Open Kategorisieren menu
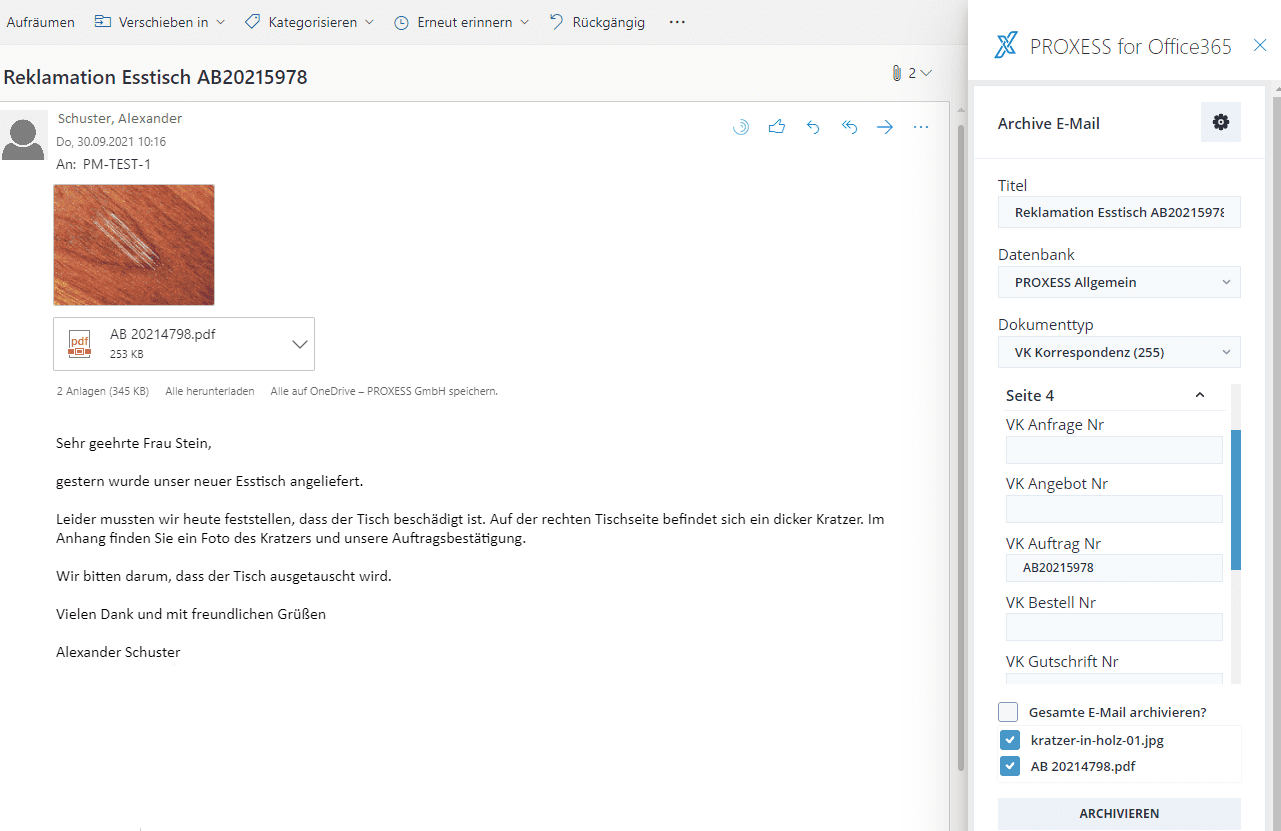Image resolution: width=1281 pixels, height=831 pixels. pos(310,22)
